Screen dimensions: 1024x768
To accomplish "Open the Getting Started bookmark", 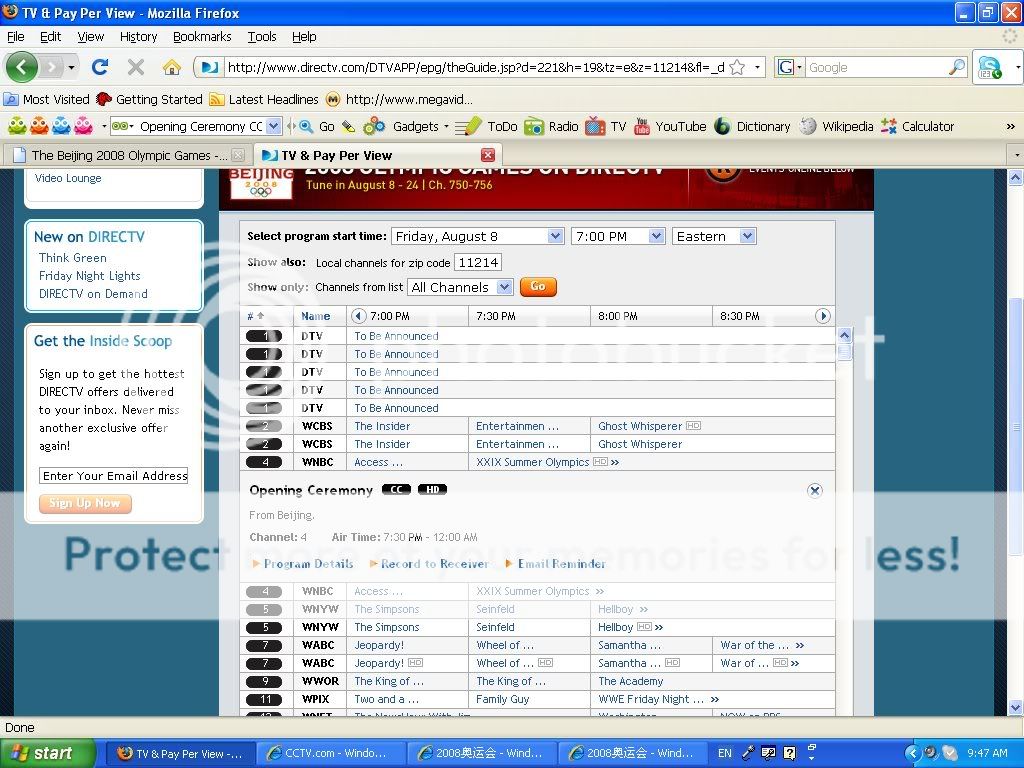I will pyautogui.click(x=150, y=99).
